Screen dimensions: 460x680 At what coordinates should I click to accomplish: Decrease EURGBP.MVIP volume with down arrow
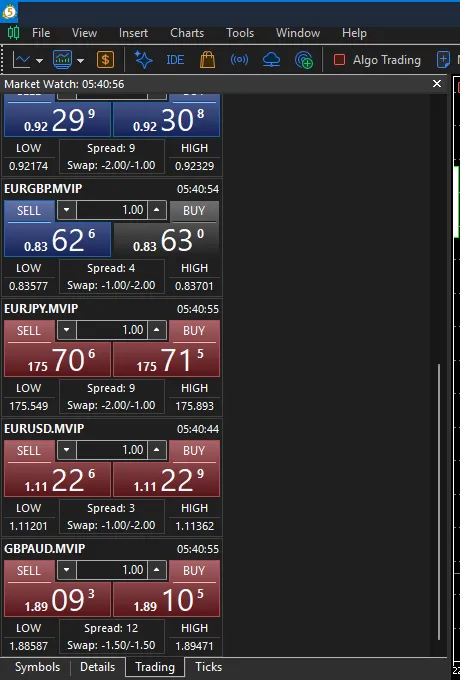coord(66,210)
